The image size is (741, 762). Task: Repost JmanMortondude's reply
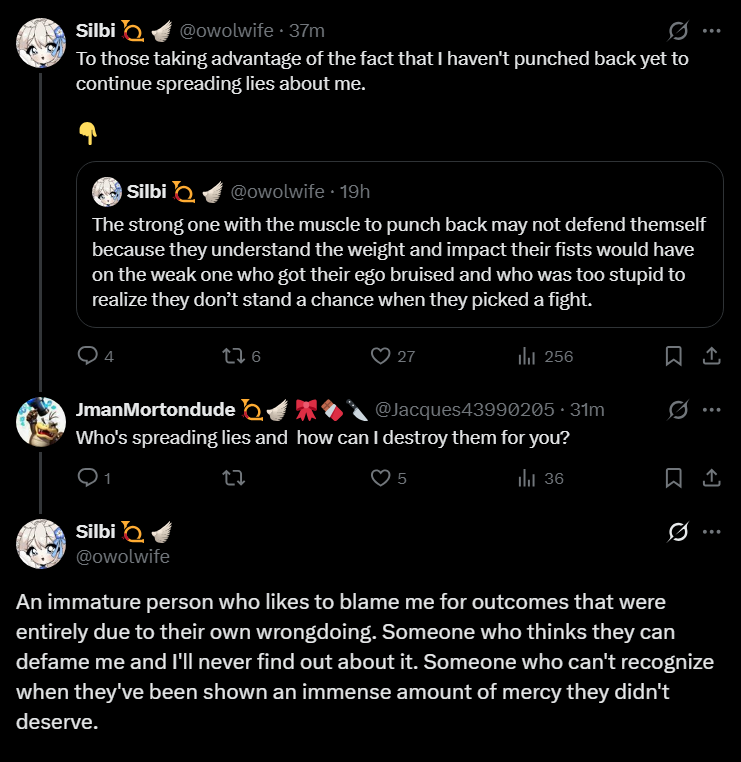point(234,478)
